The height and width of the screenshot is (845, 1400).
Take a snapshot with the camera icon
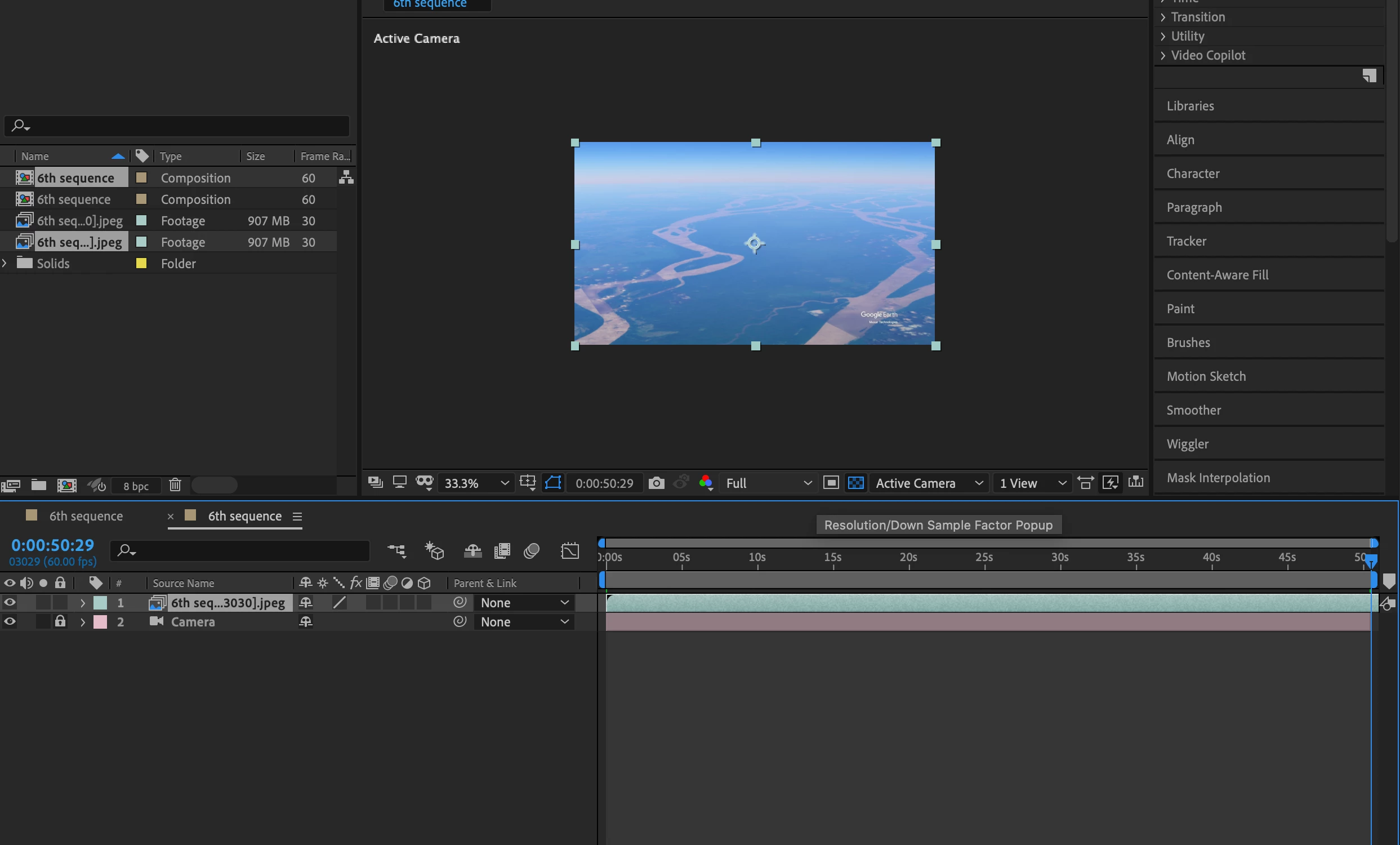[x=656, y=483]
